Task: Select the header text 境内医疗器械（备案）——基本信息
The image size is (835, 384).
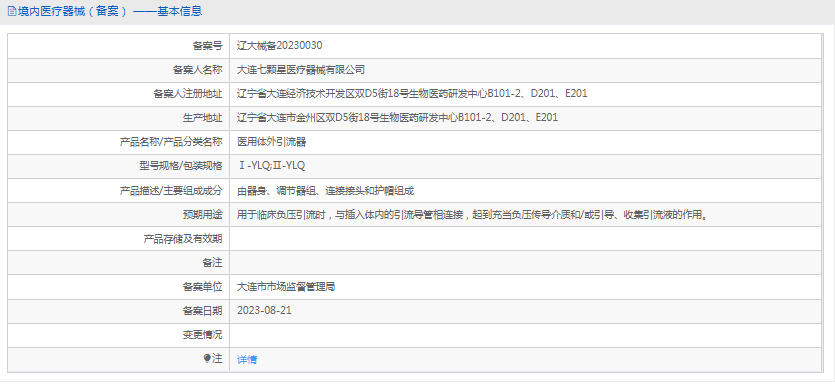Action: coord(110,11)
